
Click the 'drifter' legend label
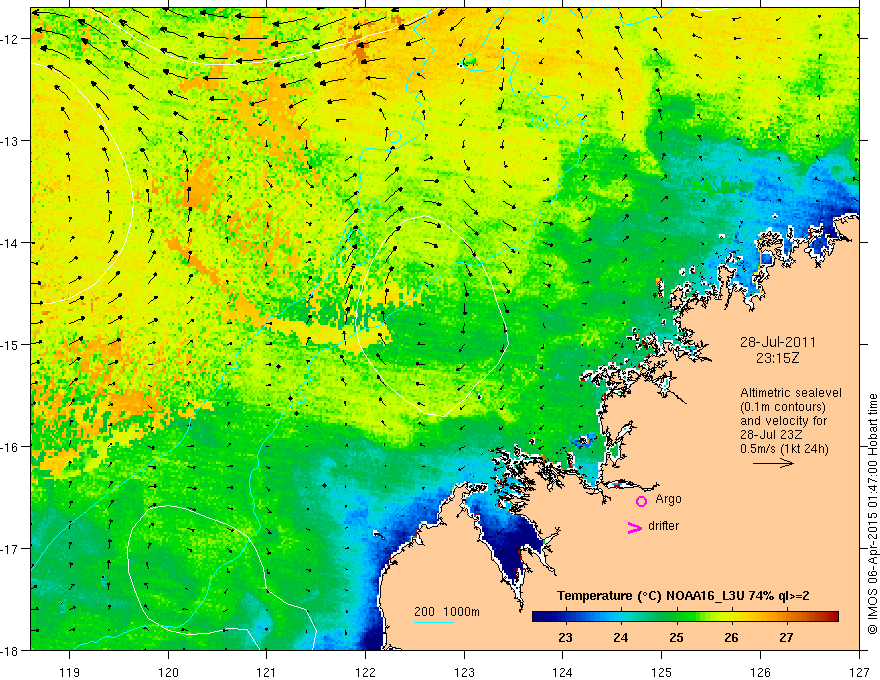pos(663,526)
